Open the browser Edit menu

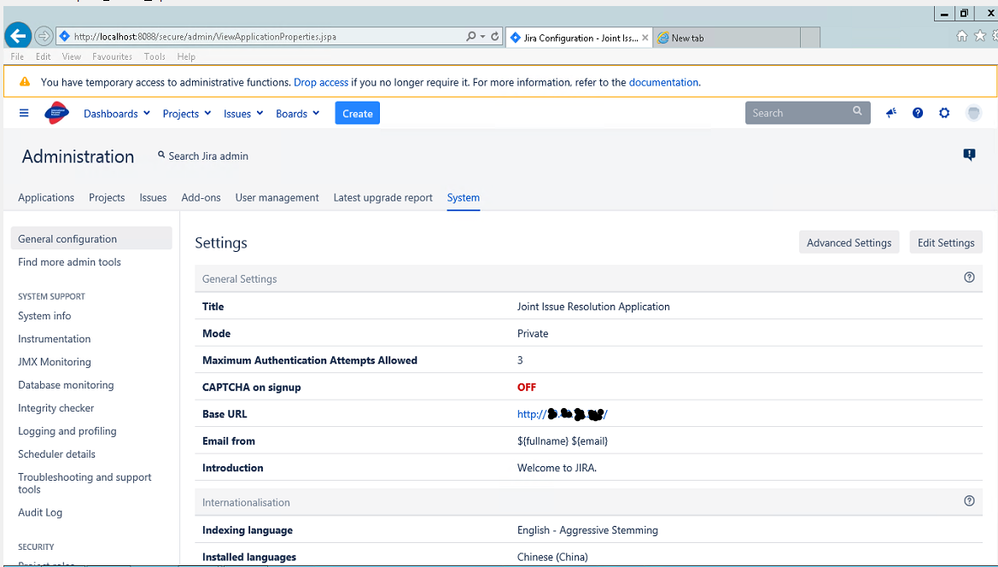point(43,57)
